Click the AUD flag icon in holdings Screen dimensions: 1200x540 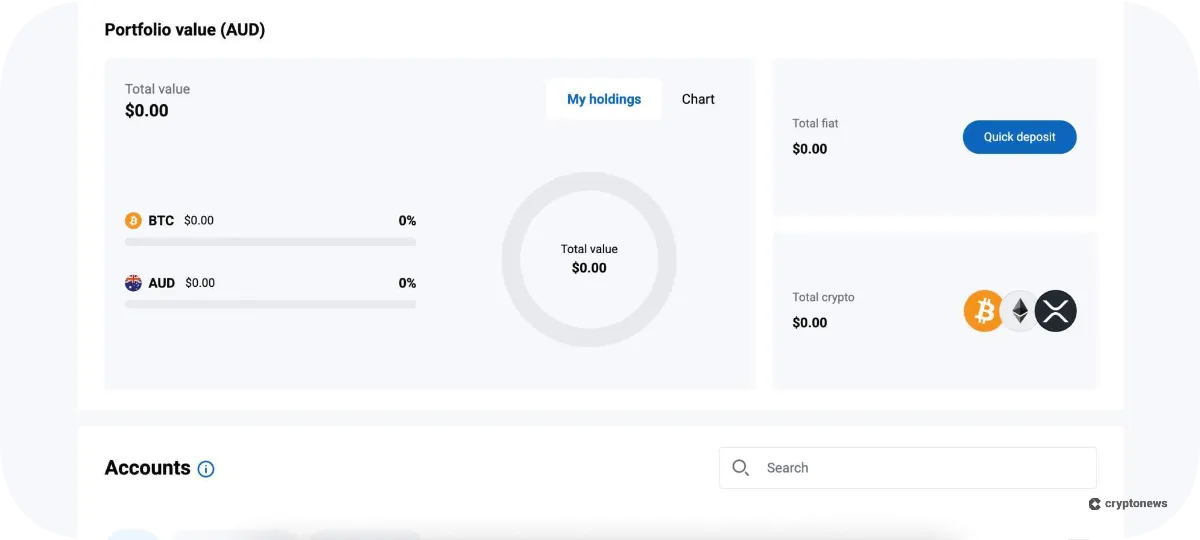(x=133, y=283)
